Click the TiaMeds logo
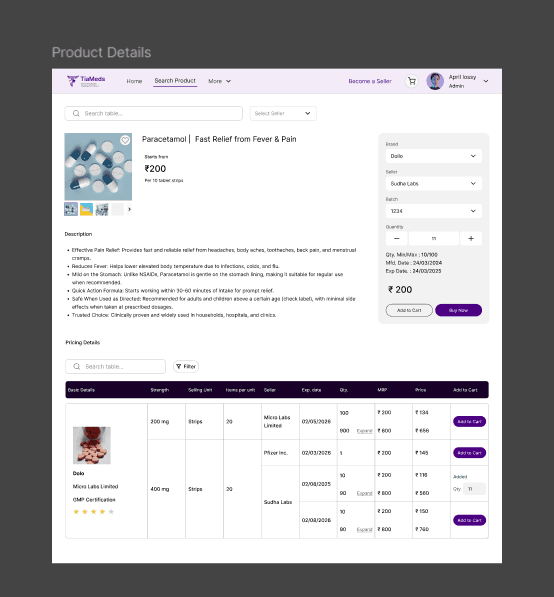Screen dimensions: 554x597 [x=86, y=81]
